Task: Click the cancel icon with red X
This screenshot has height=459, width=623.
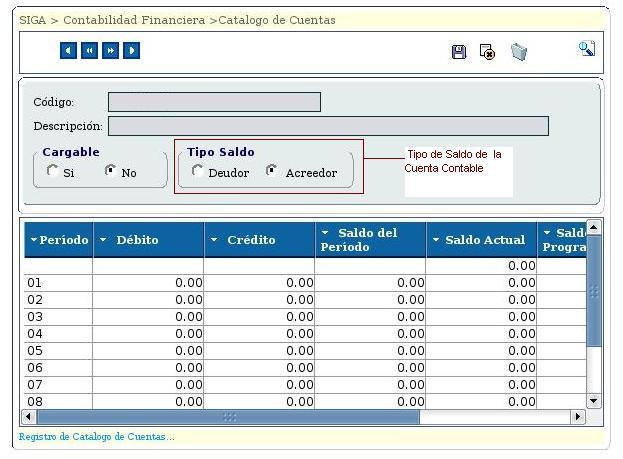Action: [x=487, y=52]
